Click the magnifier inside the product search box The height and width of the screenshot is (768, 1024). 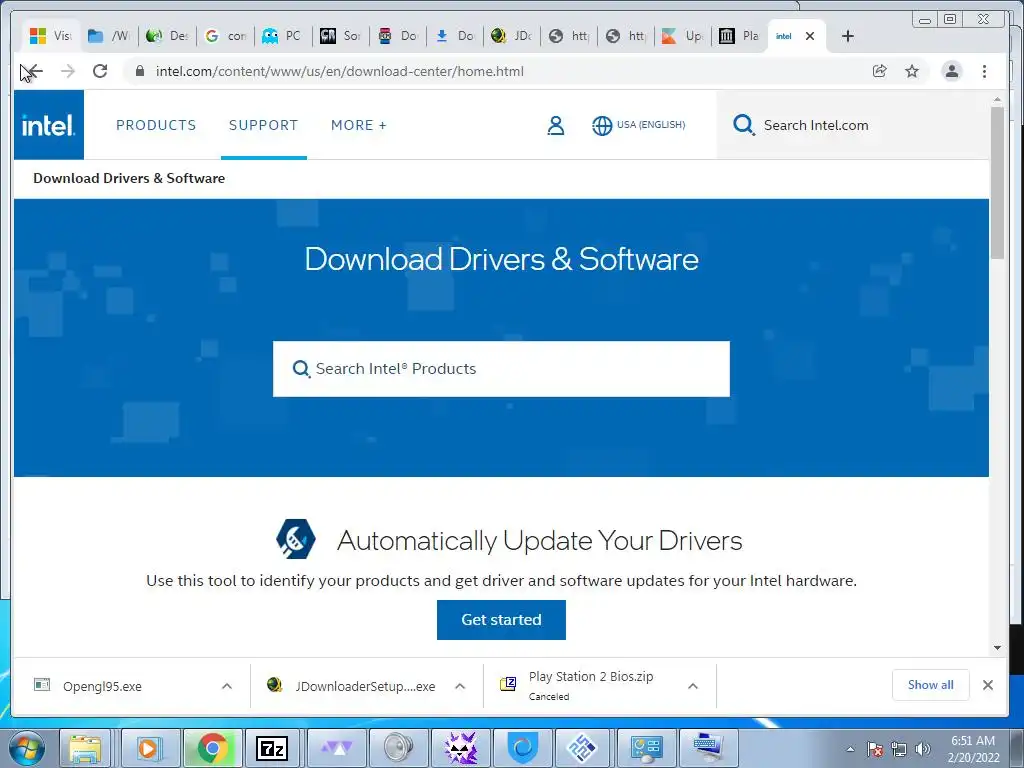tap(301, 369)
